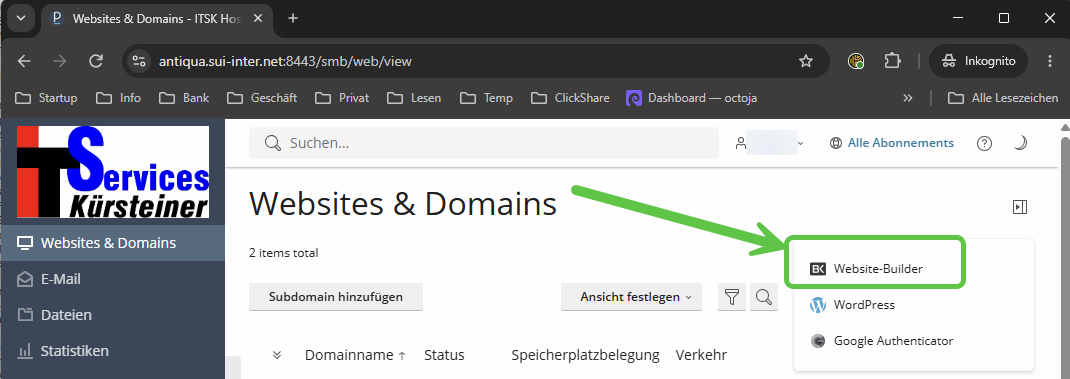Click the Website-Builder BK icon
Screen dimensions: 1070x379
tap(818, 269)
